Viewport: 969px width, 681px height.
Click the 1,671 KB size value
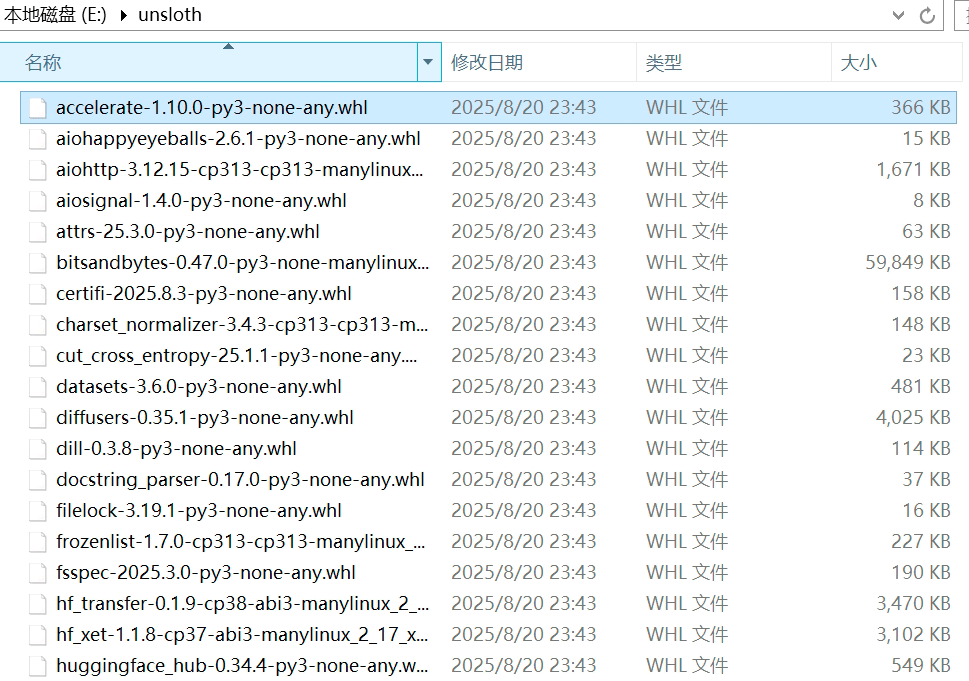(x=913, y=169)
